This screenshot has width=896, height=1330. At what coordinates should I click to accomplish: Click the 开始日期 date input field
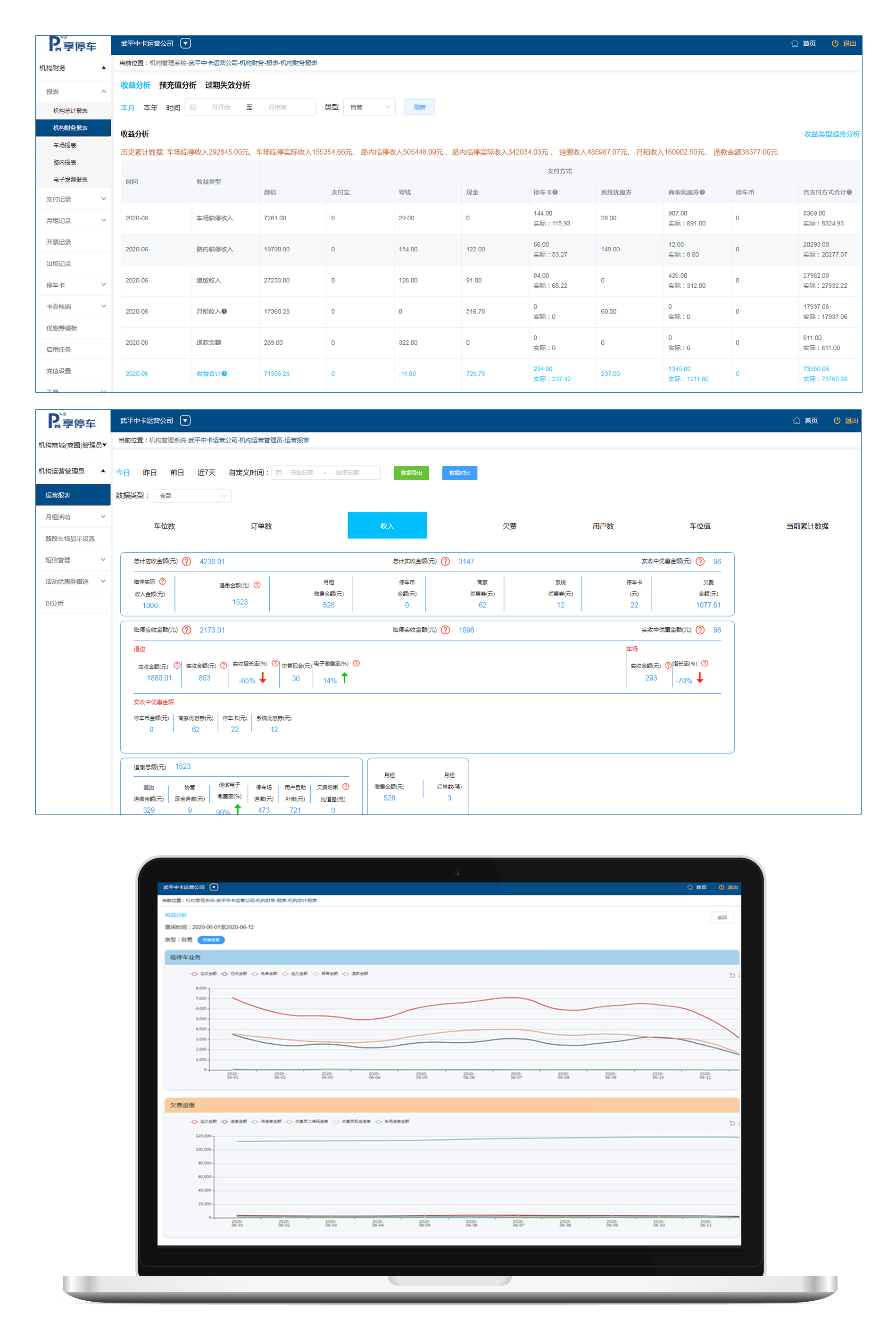point(302,473)
